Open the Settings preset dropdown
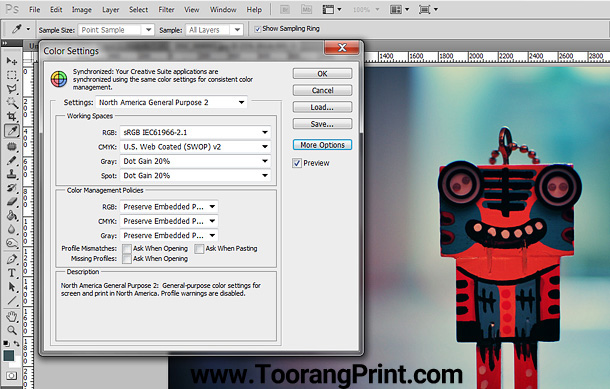This screenshot has height=389, width=610. click(x=171, y=102)
